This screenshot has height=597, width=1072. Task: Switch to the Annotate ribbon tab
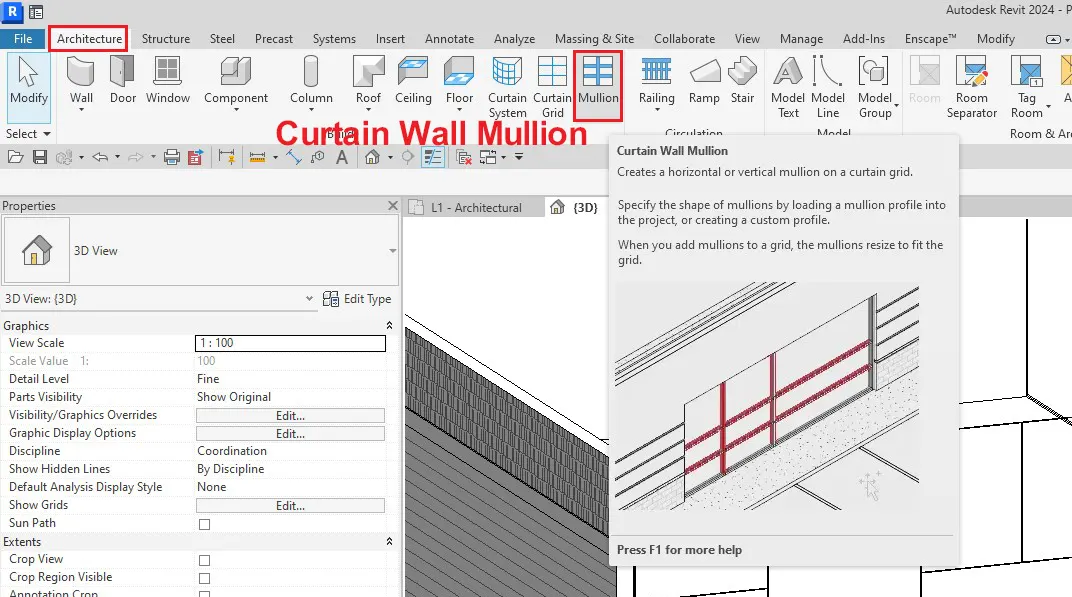(x=449, y=38)
